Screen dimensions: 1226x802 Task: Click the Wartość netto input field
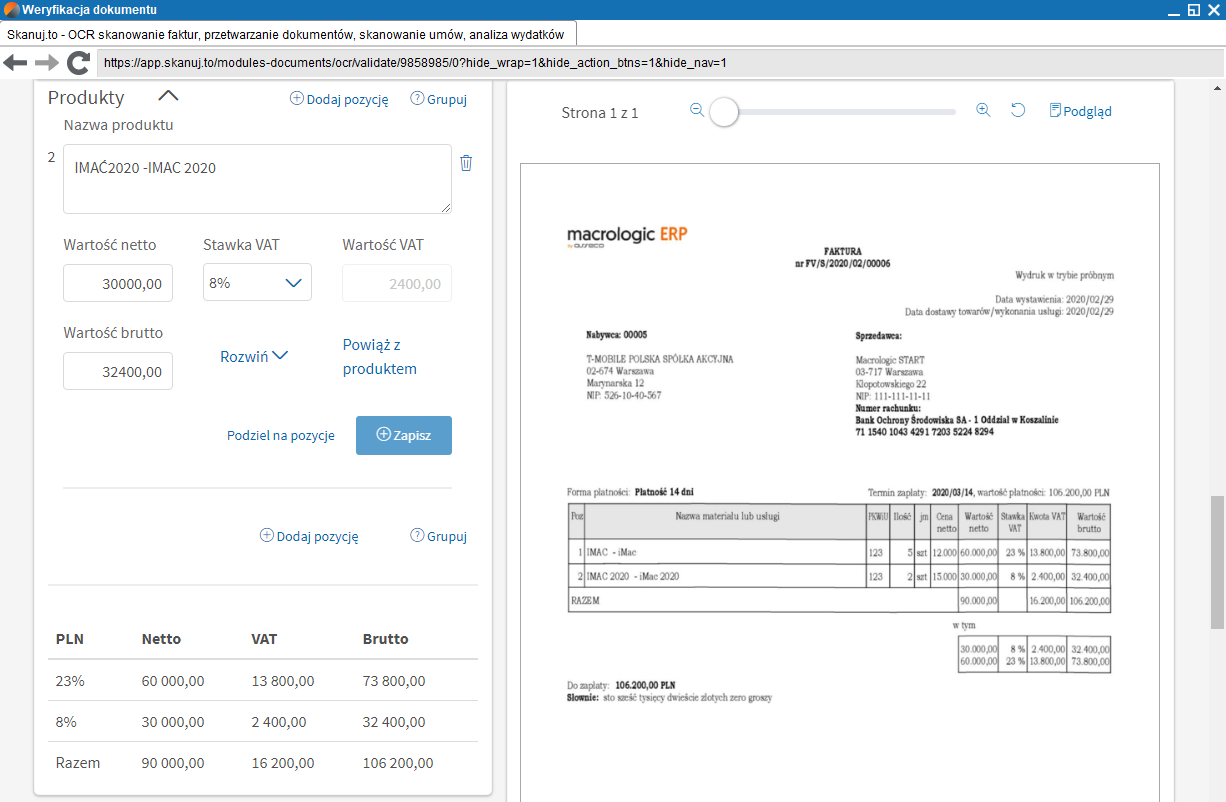click(x=118, y=284)
